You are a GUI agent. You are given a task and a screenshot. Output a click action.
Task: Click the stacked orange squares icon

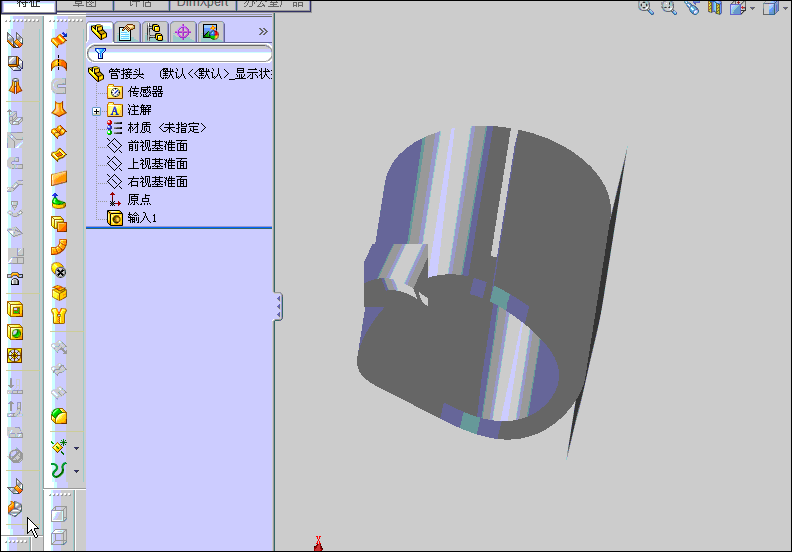(x=59, y=224)
